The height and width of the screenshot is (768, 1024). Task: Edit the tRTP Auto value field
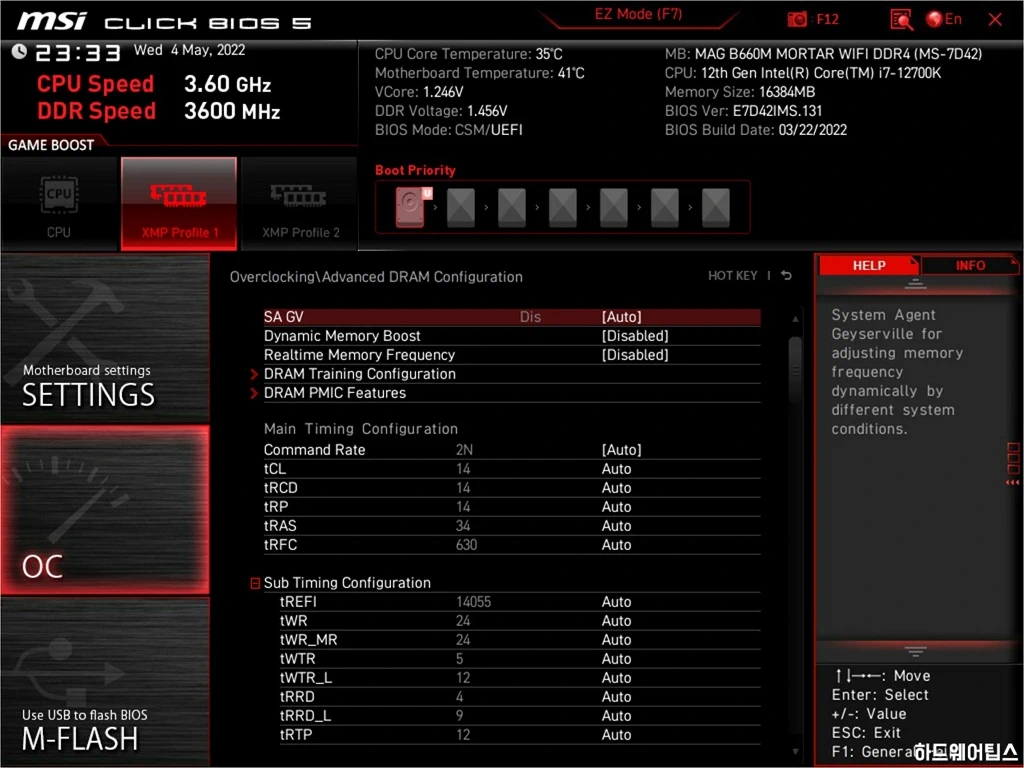(616, 734)
